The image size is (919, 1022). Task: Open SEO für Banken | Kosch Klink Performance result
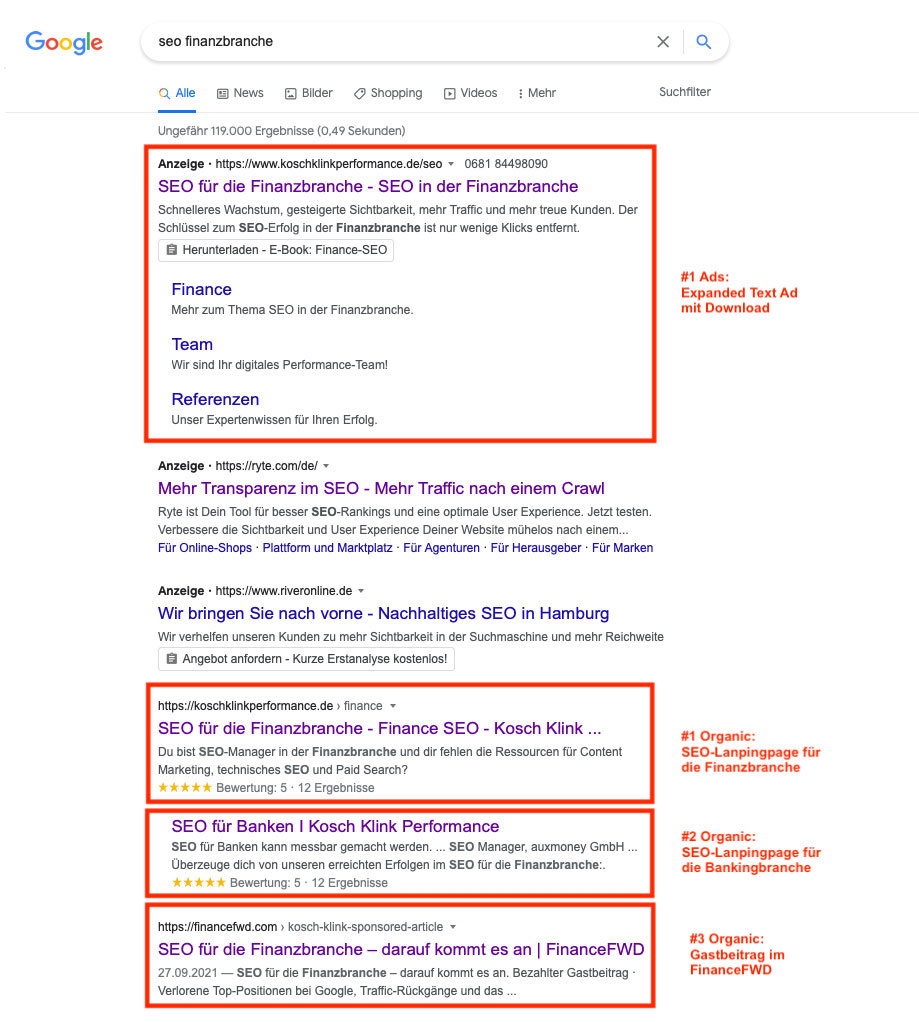[x=335, y=826]
